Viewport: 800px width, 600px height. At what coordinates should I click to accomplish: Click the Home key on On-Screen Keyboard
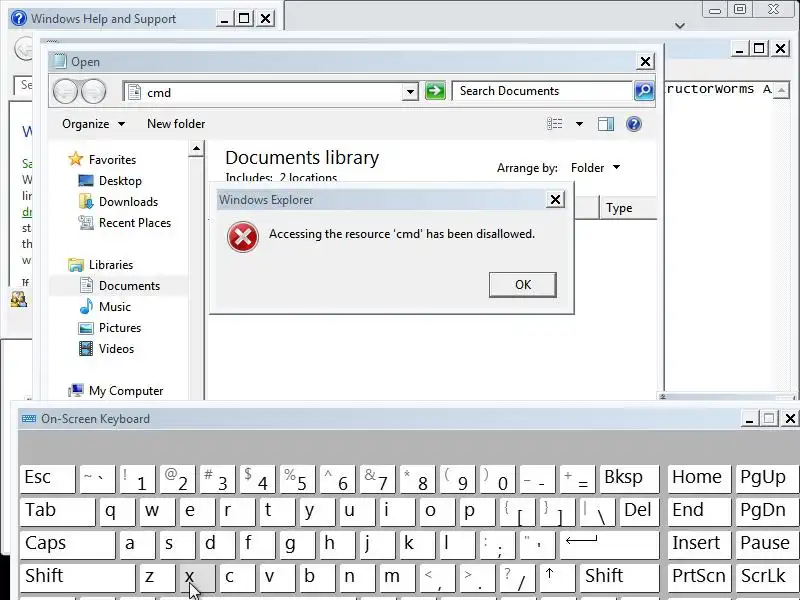point(699,479)
